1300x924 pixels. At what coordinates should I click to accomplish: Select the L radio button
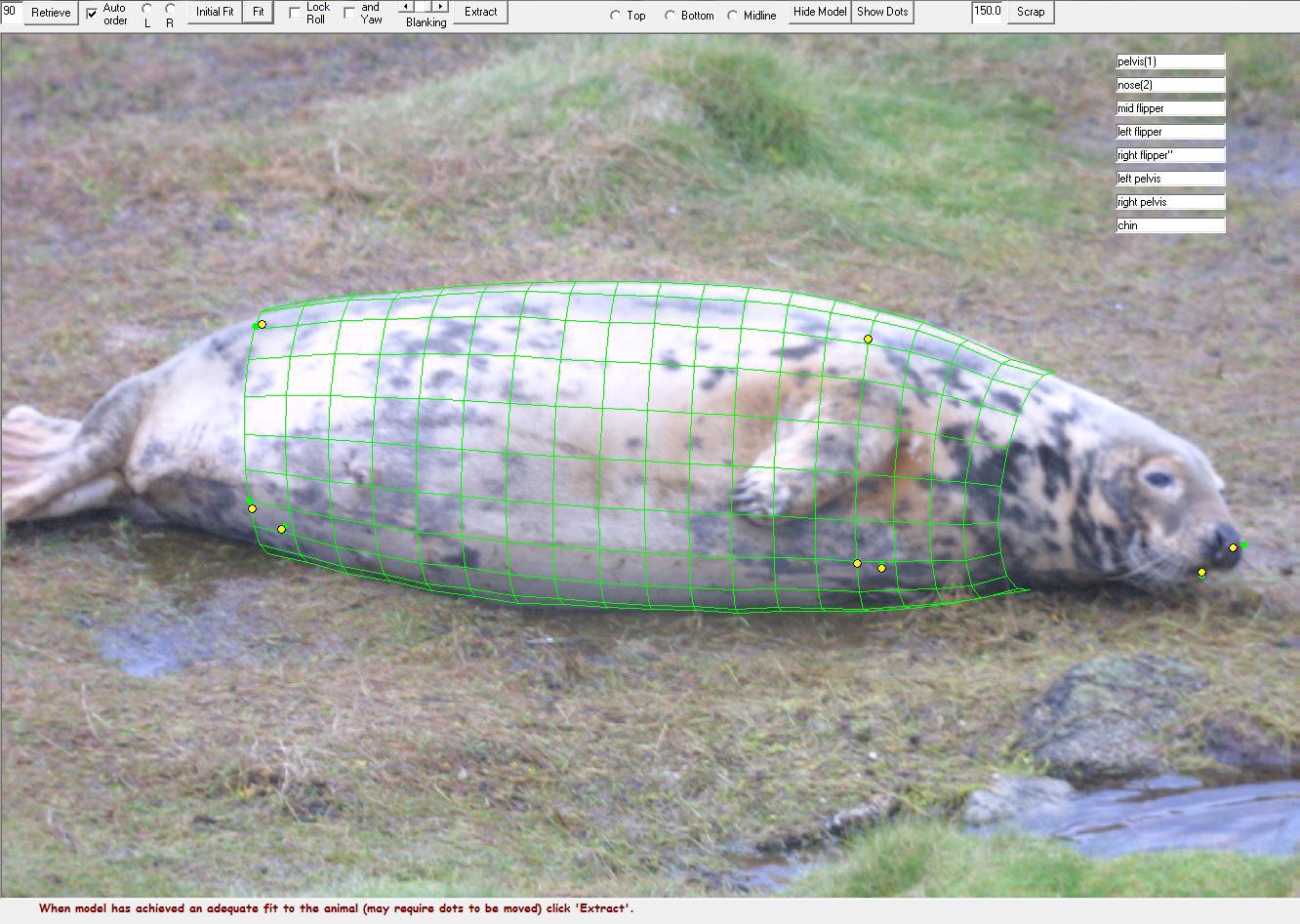pos(147,8)
